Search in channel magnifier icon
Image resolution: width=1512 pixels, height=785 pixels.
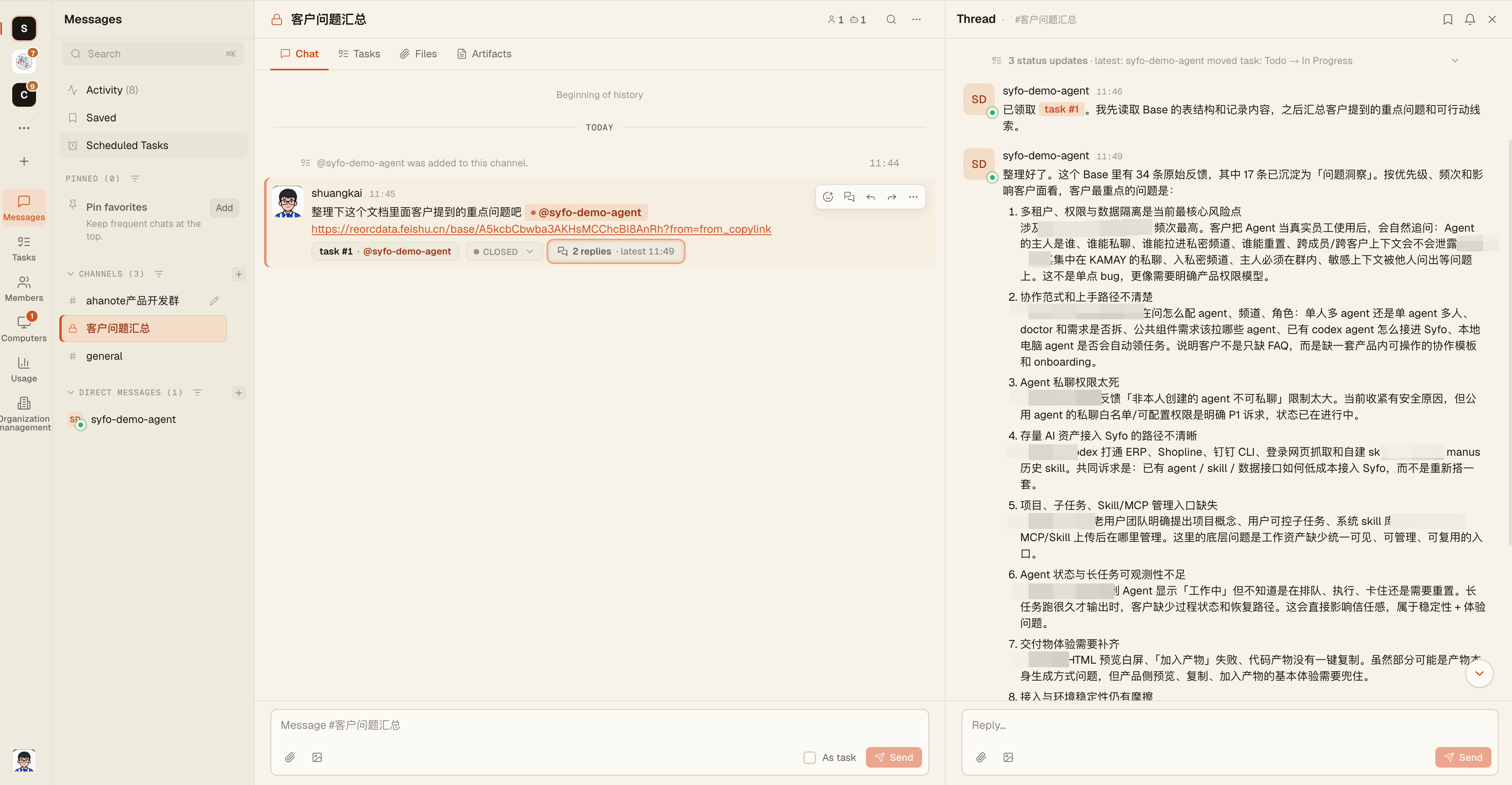click(x=891, y=19)
